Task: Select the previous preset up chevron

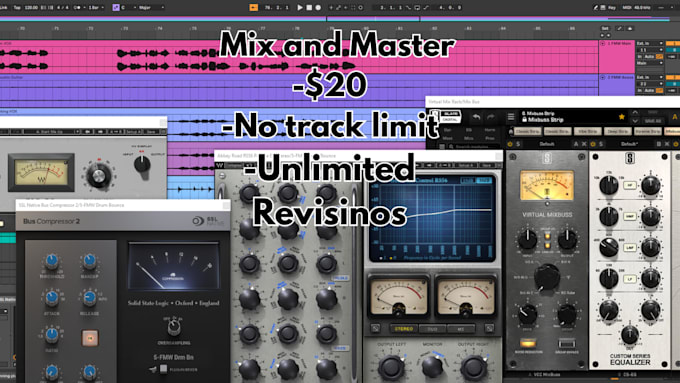Action: click(635, 113)
